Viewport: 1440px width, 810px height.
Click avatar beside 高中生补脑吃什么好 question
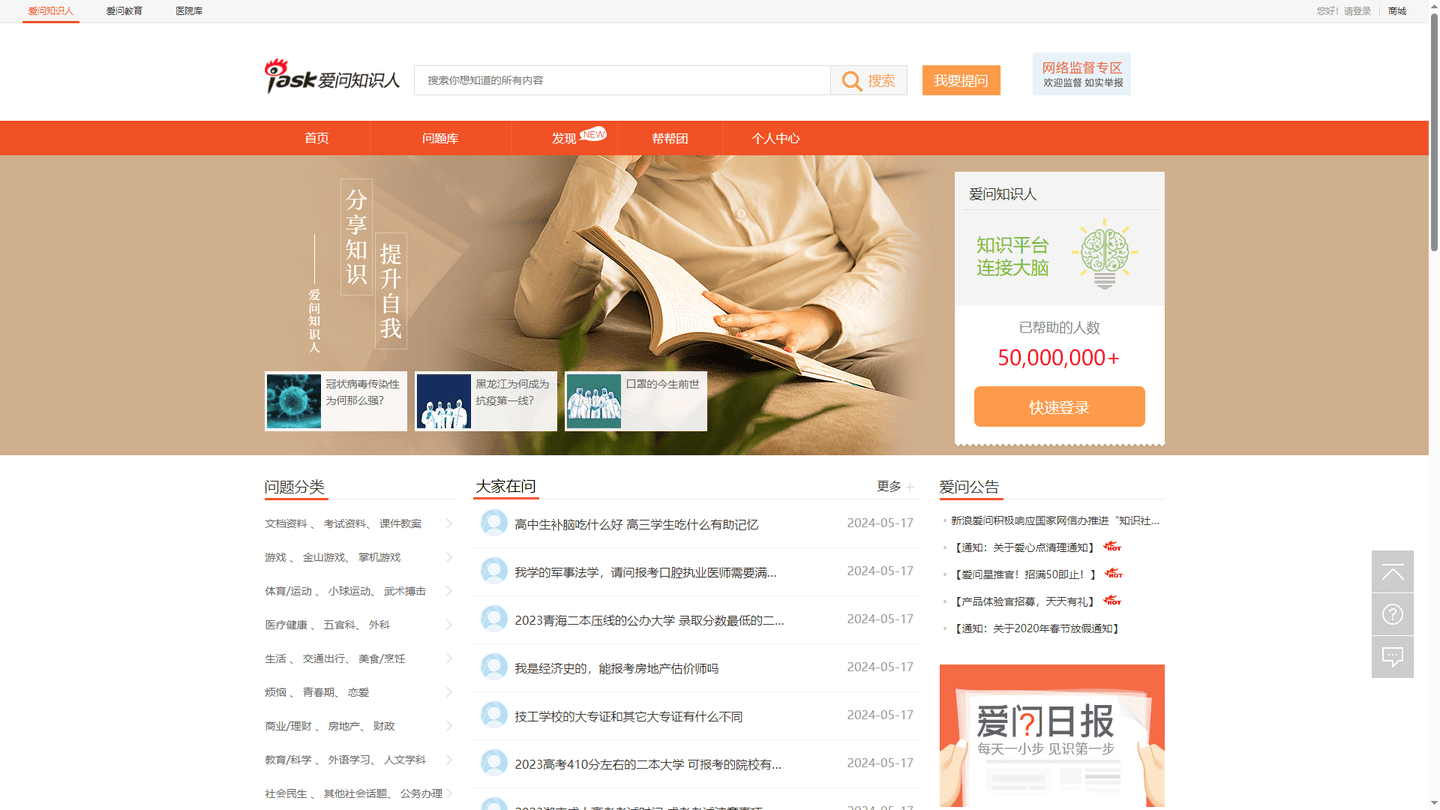[x=494, y=523]
